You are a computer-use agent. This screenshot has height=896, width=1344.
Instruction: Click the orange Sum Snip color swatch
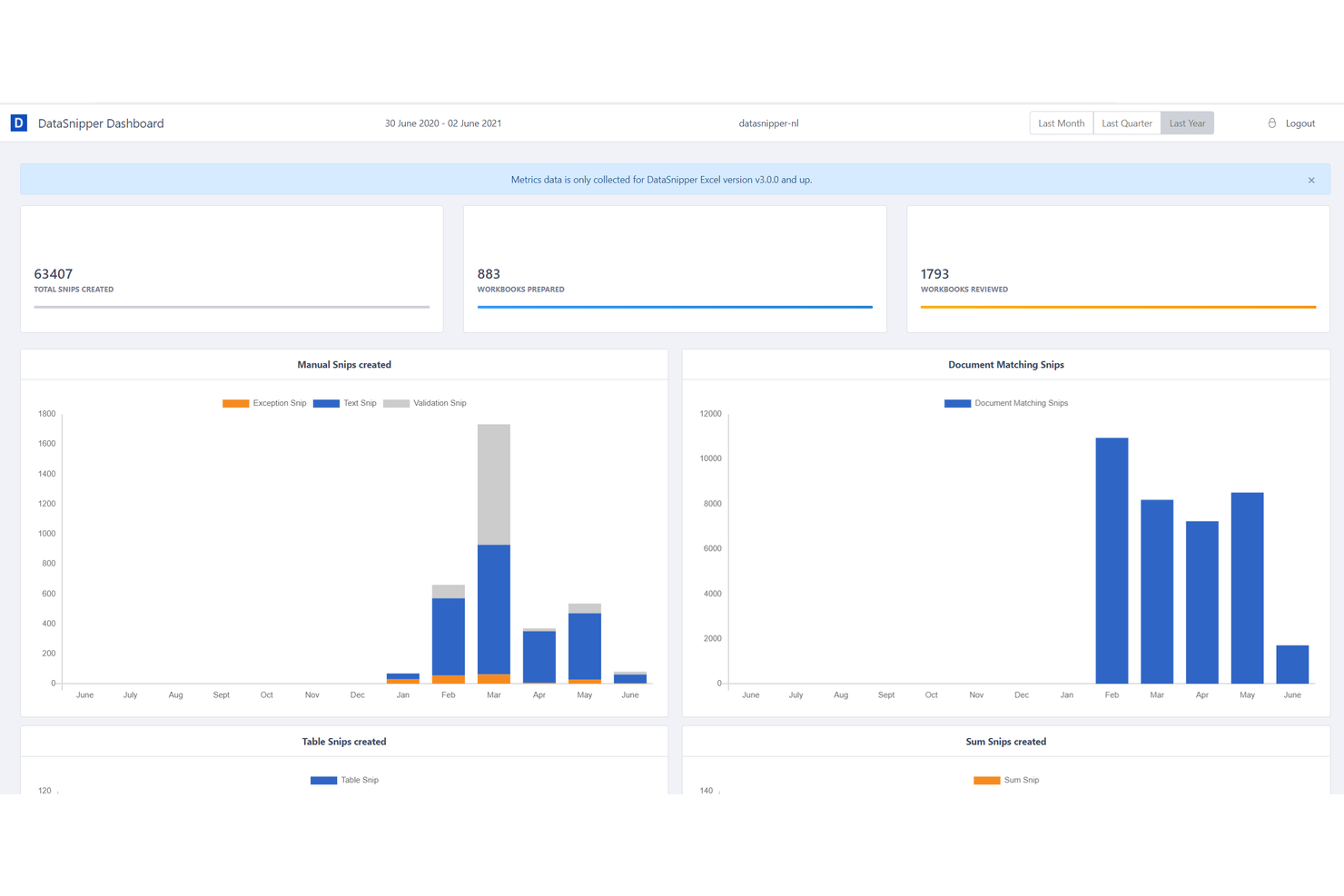coord(987,780)
